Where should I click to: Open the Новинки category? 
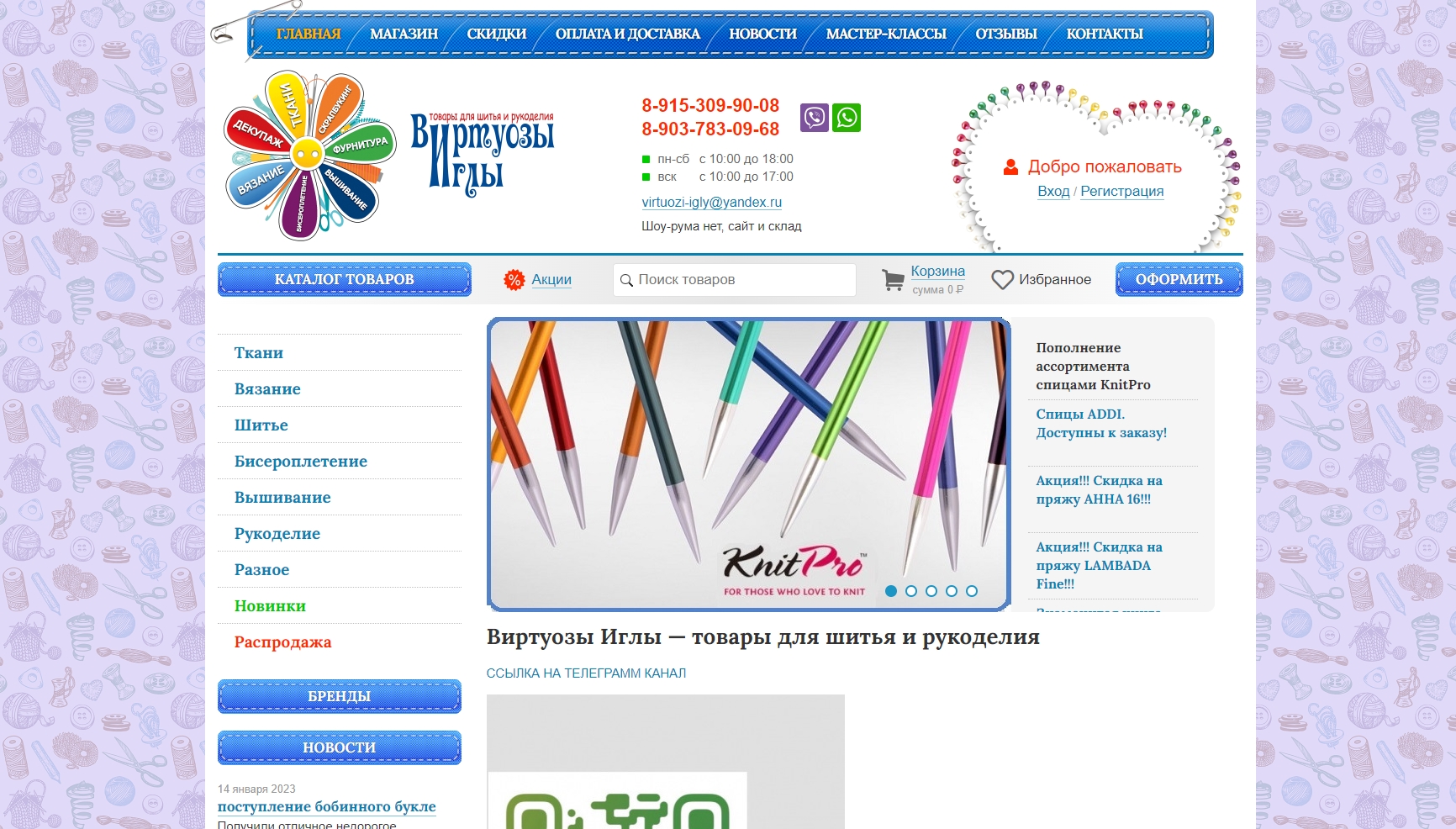(270, 606)
